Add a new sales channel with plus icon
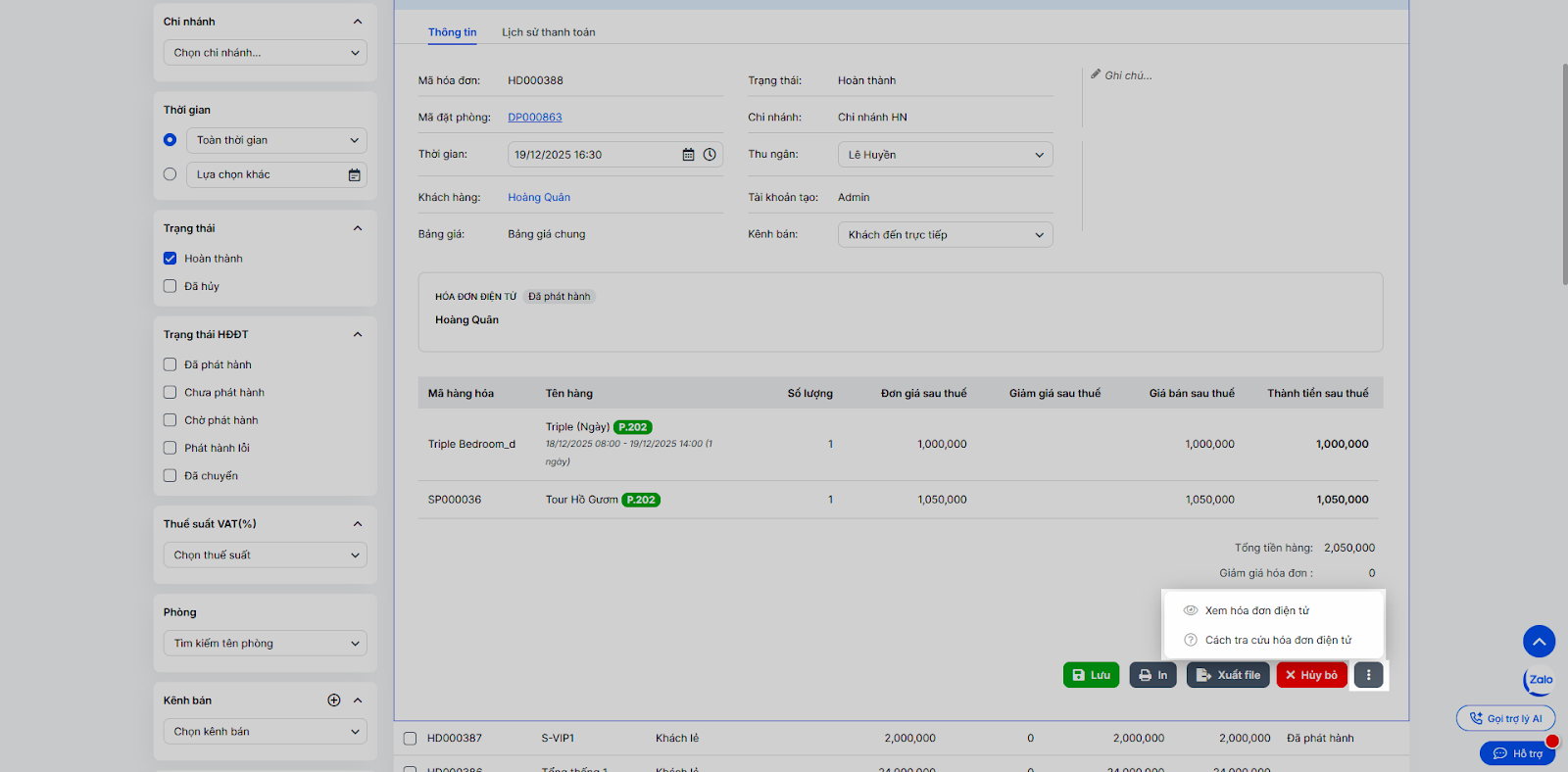The image size is (1568, 772). [x=334, y=700]
